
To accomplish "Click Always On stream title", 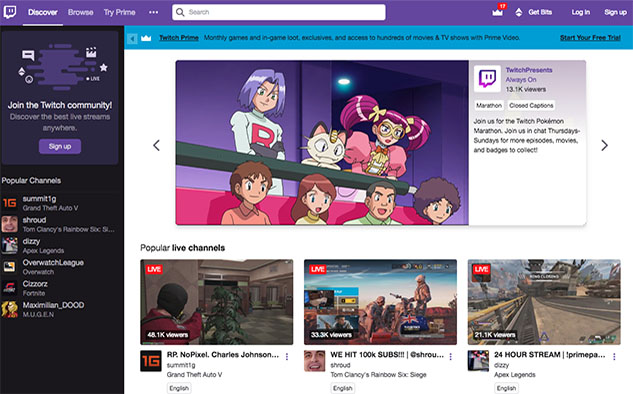I will tap(521, 80).
